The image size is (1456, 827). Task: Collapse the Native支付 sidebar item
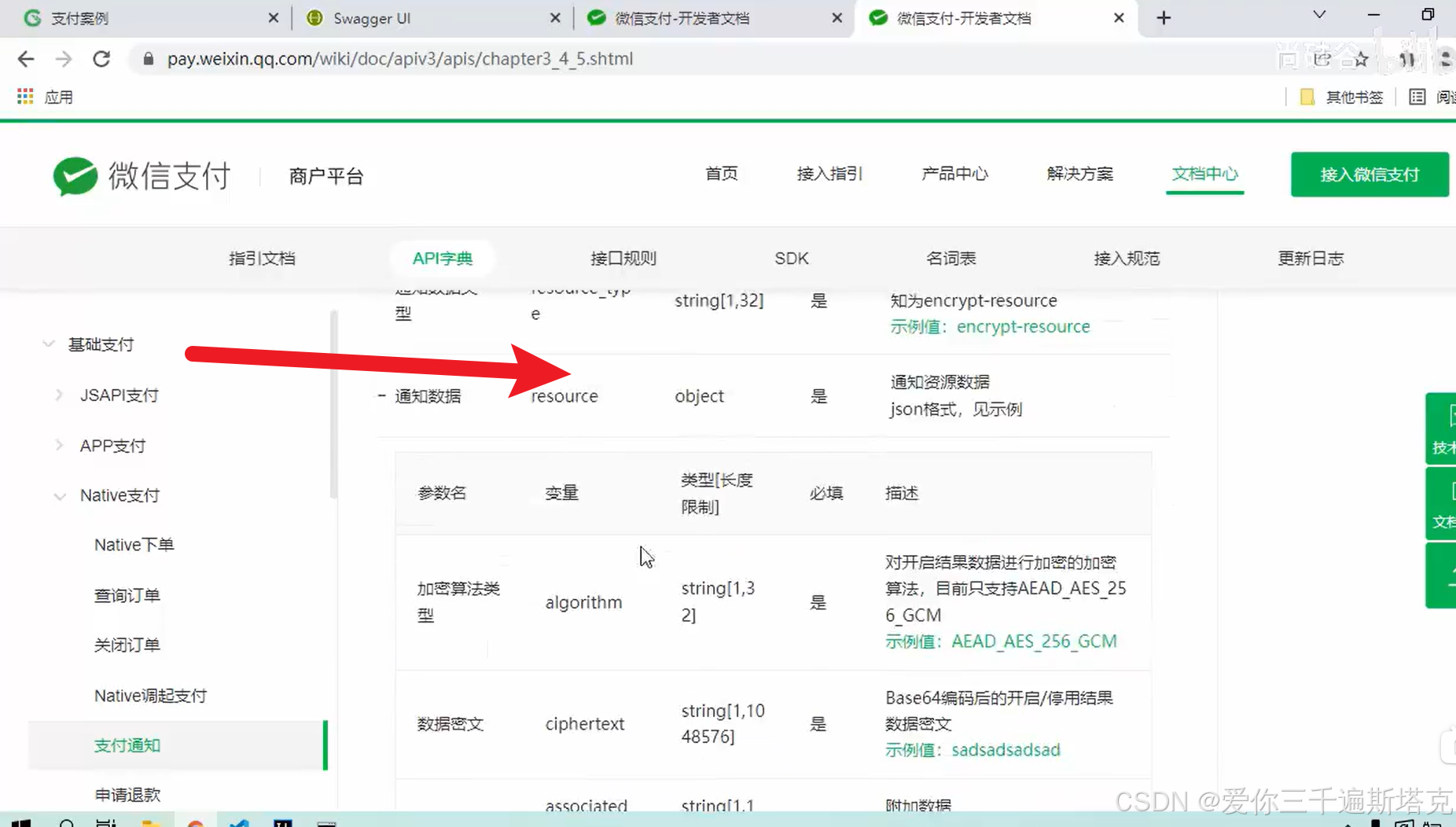coord(60,495)
